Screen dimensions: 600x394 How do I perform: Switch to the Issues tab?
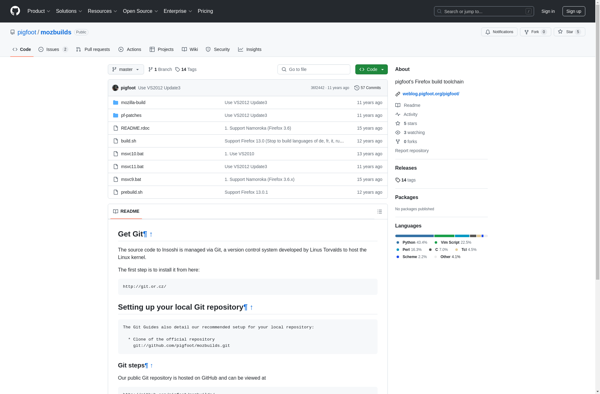point(53,49)
